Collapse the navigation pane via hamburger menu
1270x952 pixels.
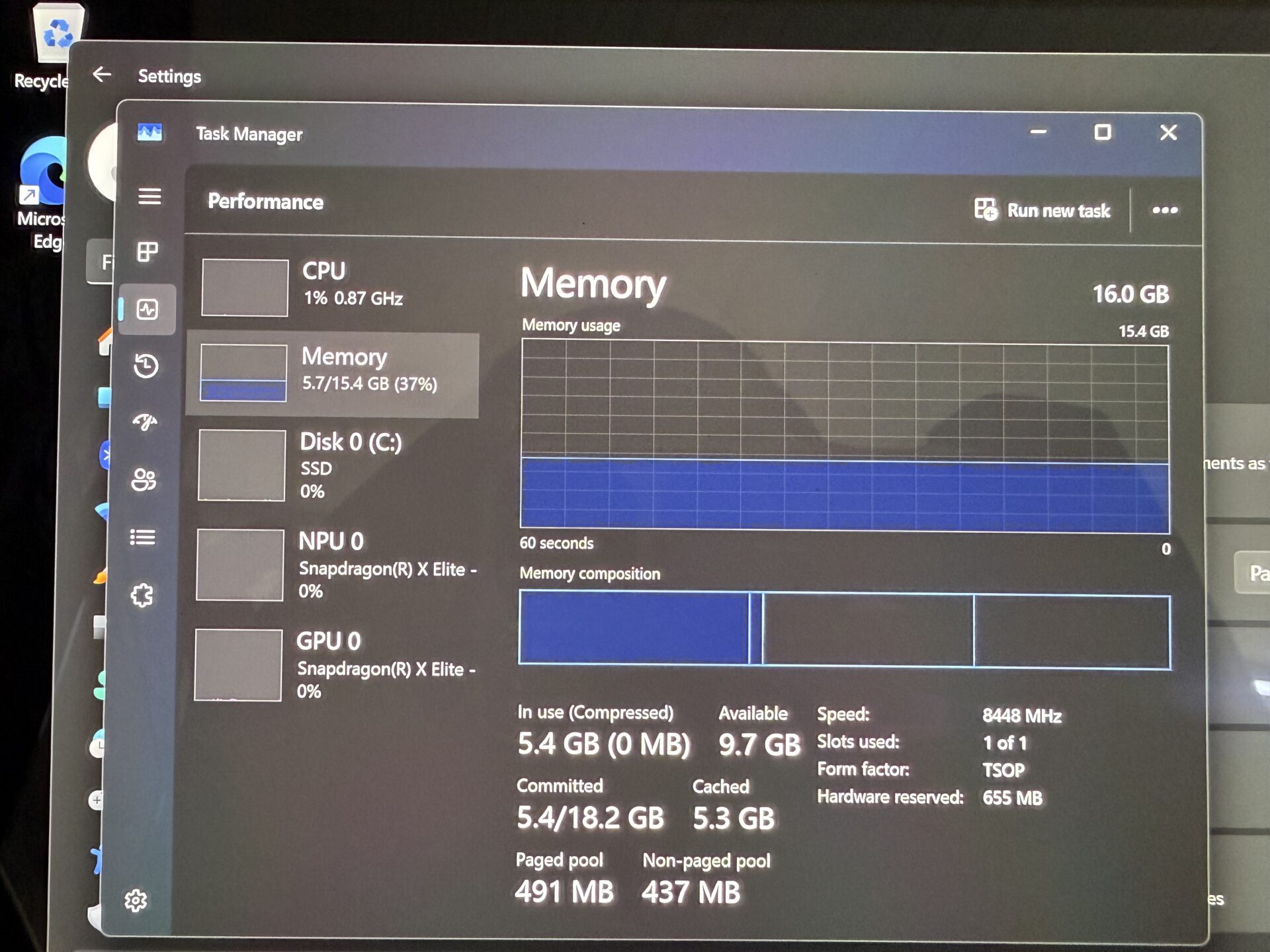[151, 196]
